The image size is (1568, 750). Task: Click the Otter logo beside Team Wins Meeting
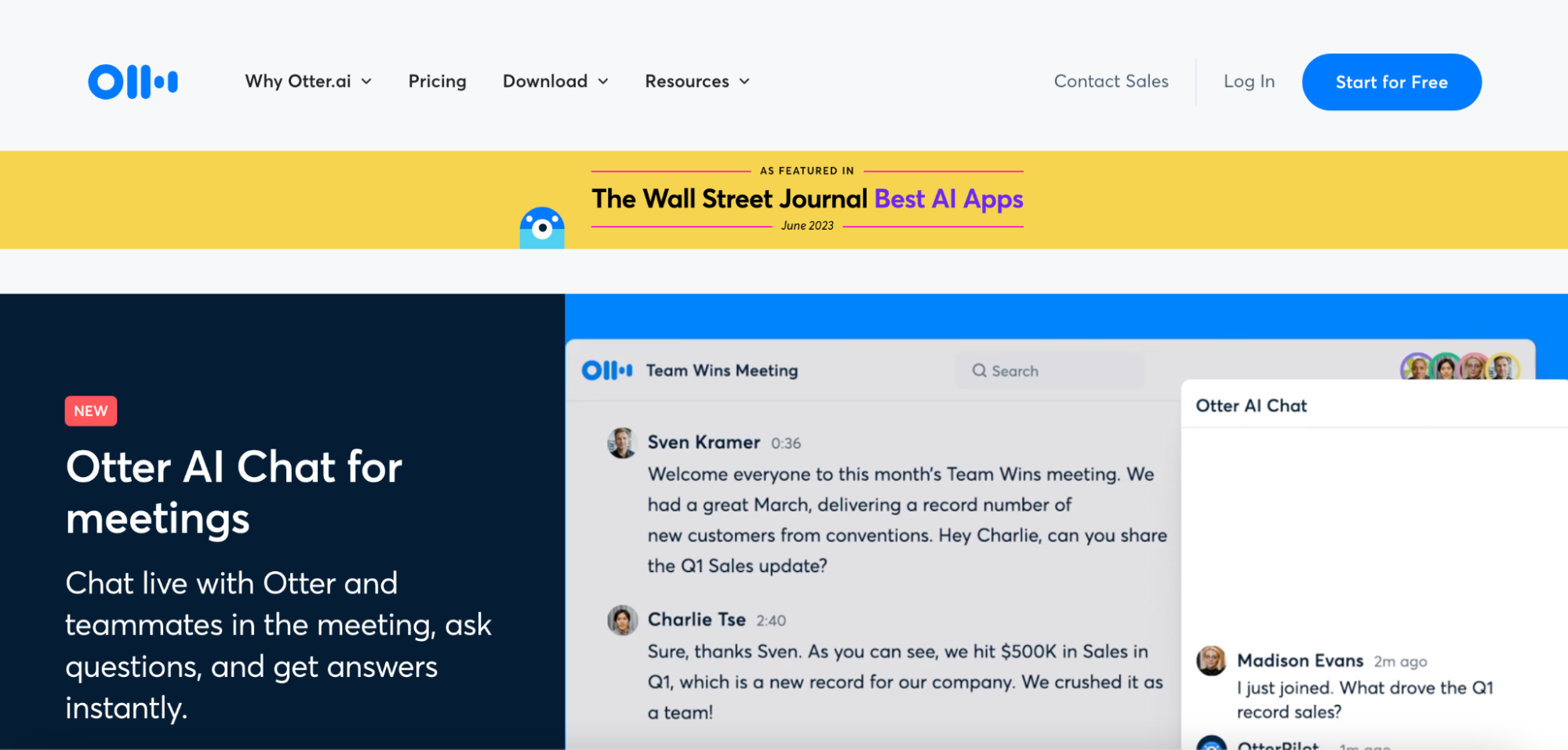[x=607, y=370]
